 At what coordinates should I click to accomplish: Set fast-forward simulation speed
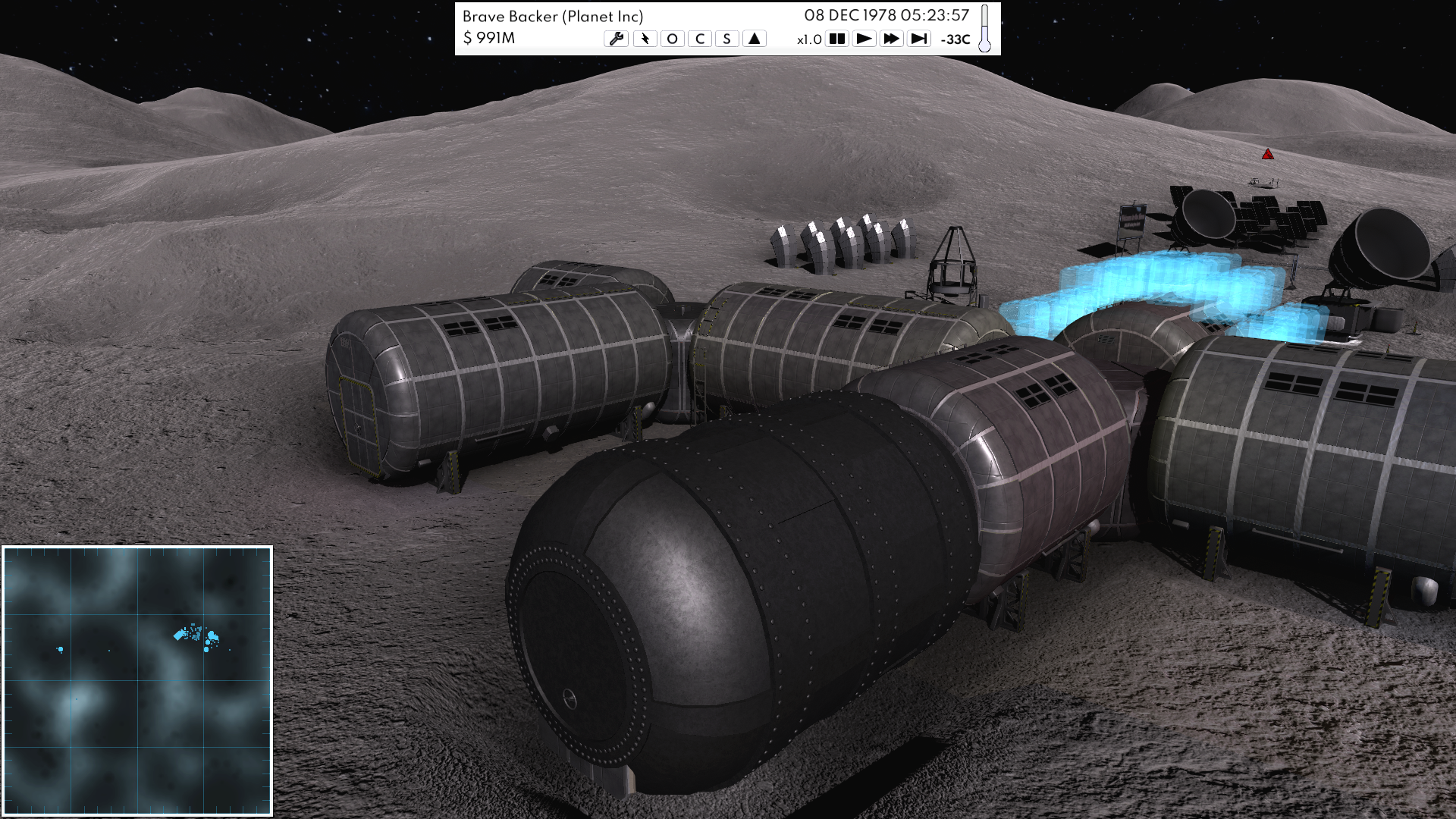click(x=891, y=39)
